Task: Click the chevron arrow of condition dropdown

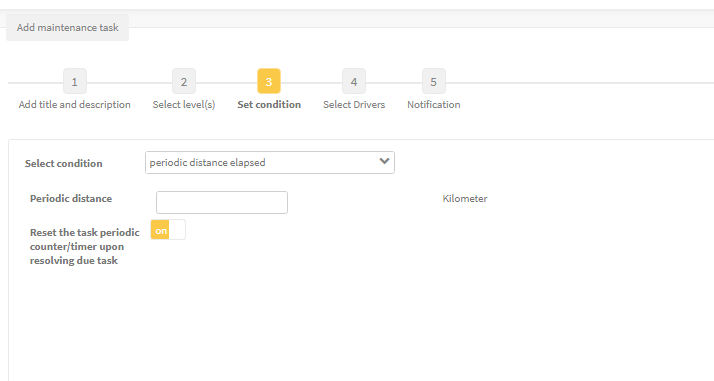Action: 384,161
